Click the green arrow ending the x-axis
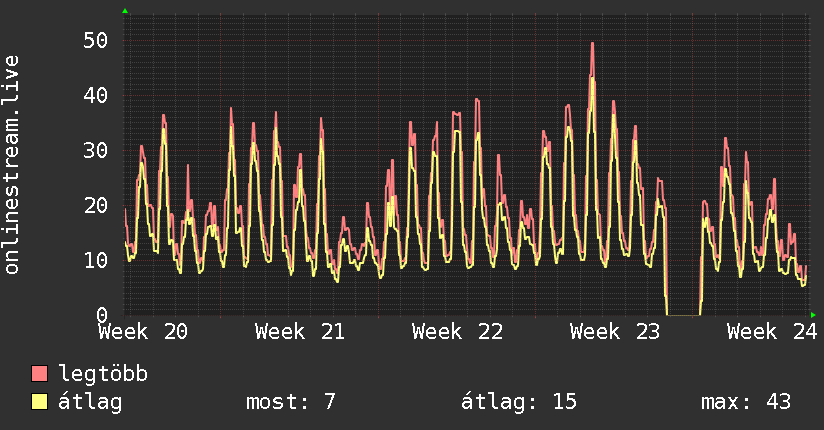The image size is (824, 430). click(x=813, y=315)
